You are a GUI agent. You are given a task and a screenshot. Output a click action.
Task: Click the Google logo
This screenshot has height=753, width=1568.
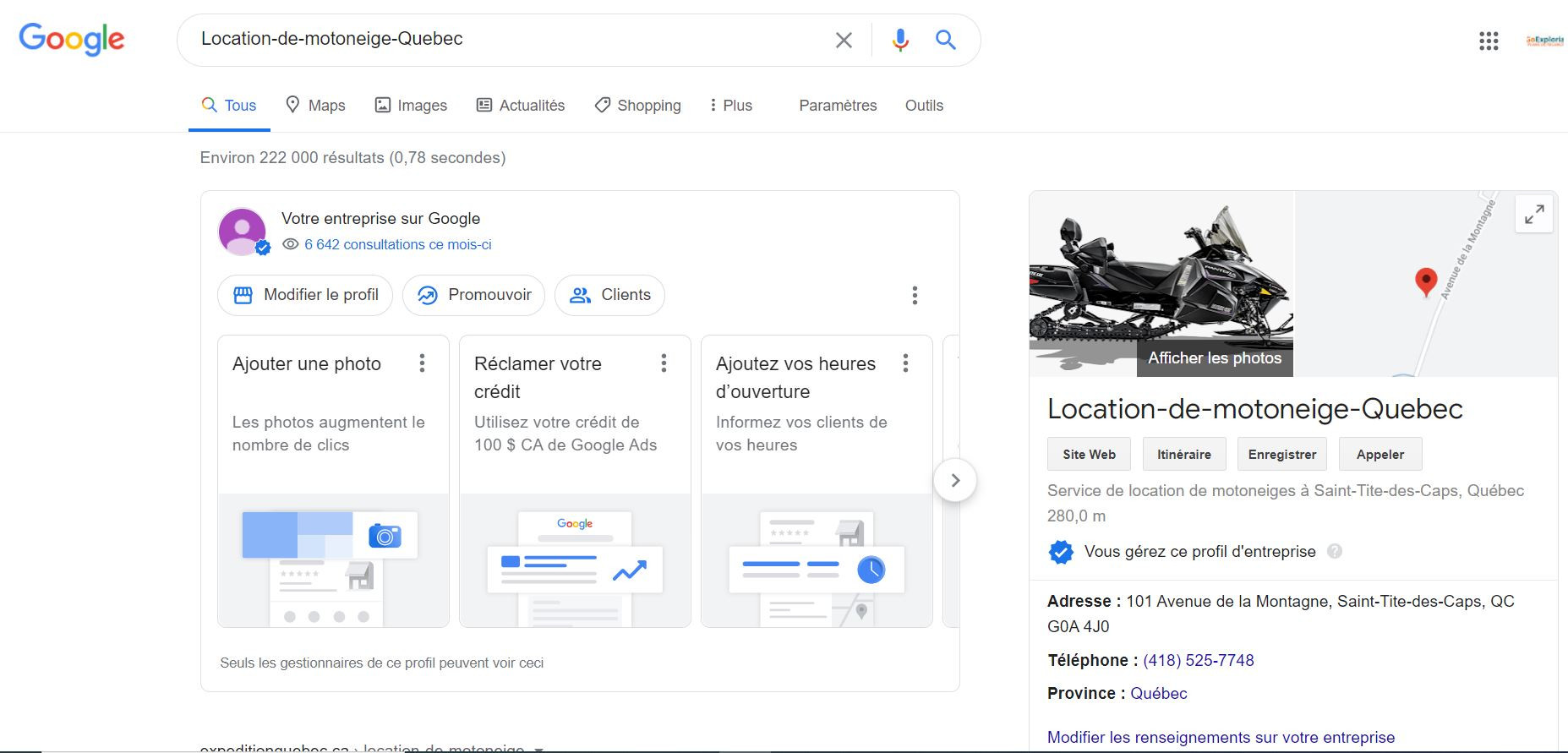[x=72, y=39]
